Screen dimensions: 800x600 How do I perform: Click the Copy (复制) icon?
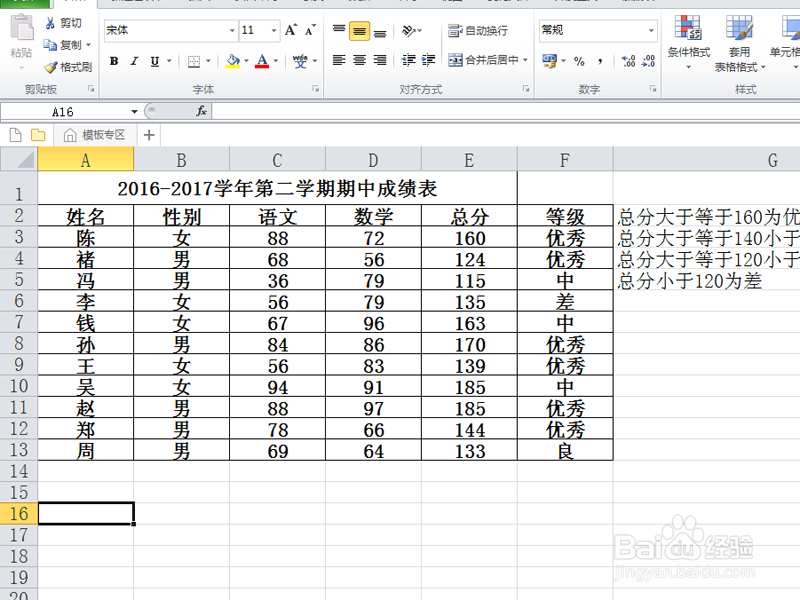tap(49, 44)
